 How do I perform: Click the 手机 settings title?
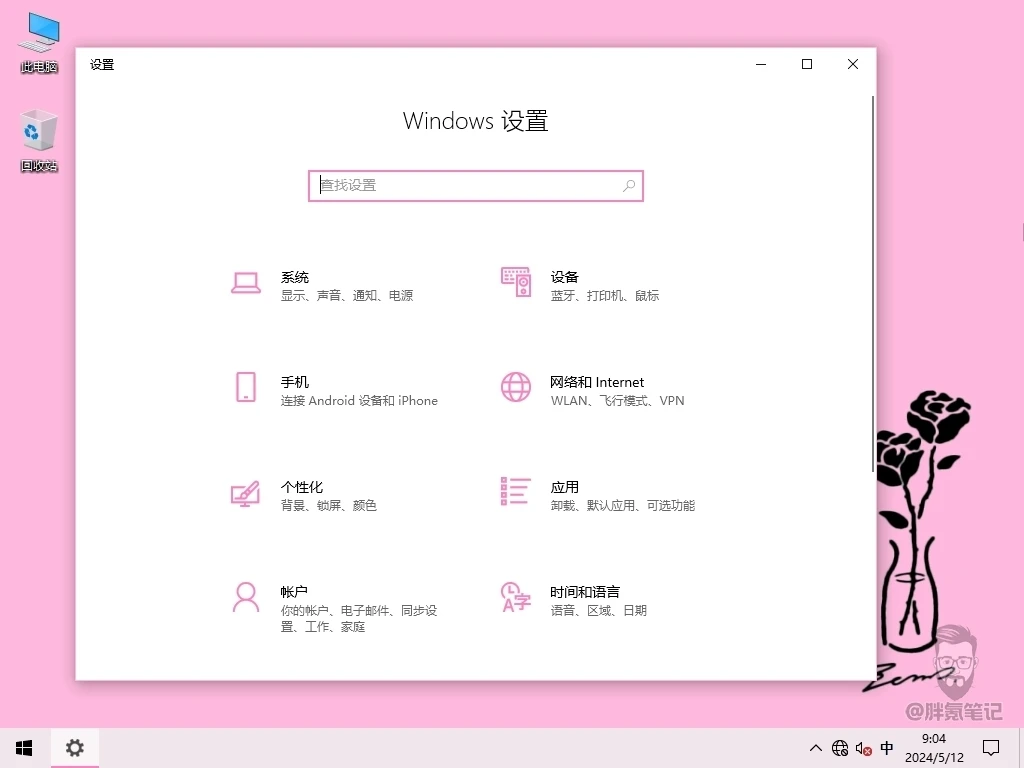(x=295, y=382)
